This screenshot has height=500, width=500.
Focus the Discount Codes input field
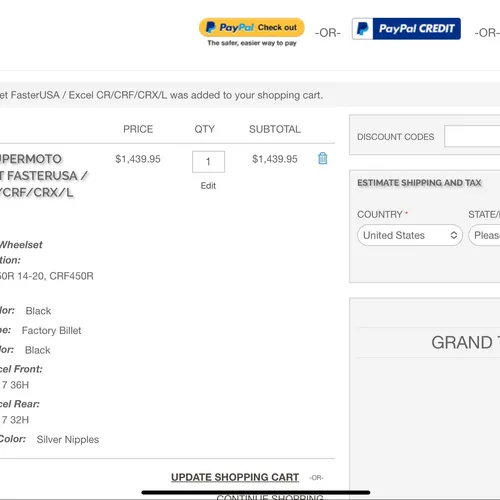472,136
